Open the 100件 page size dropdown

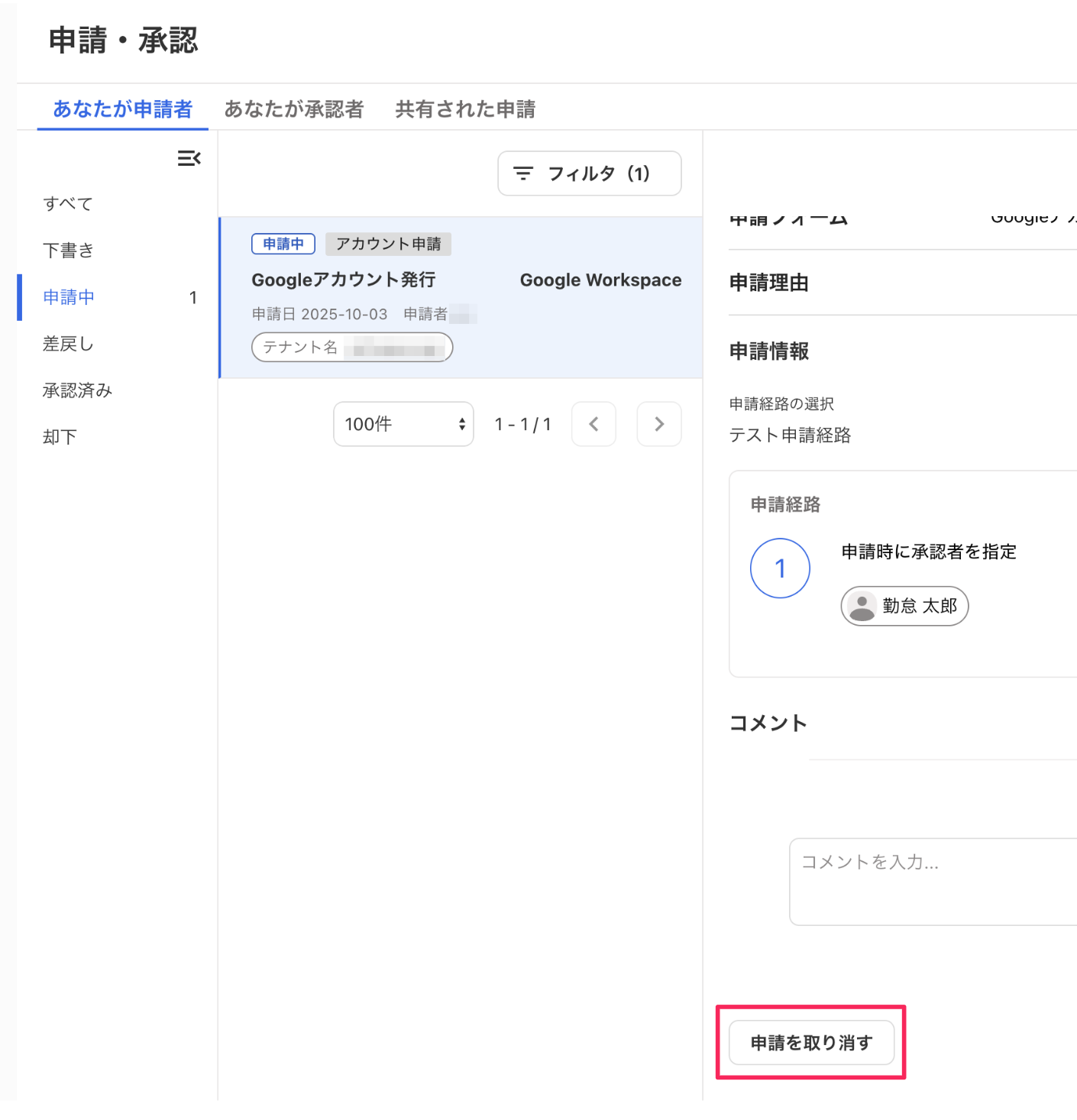click(403, 424)
